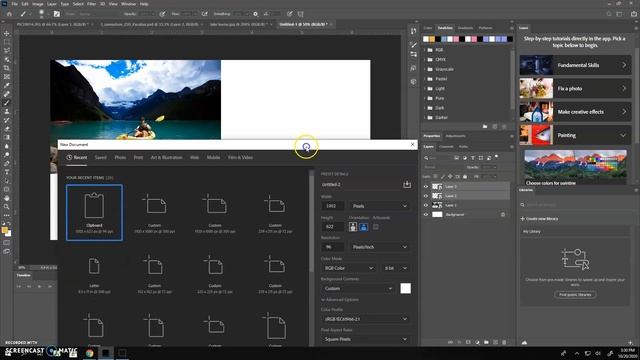Select the Gradient tool
The height and width of the screenshot is (360, 640).
click(x=7, y=138)
